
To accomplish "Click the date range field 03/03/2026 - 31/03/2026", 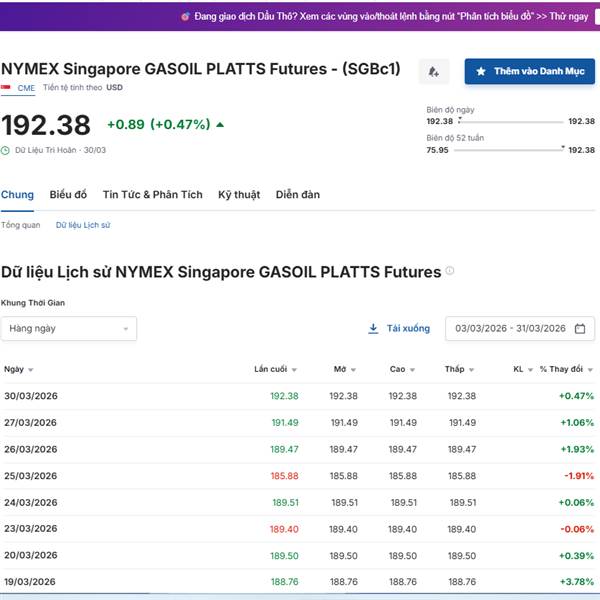I will pos(510,329).
